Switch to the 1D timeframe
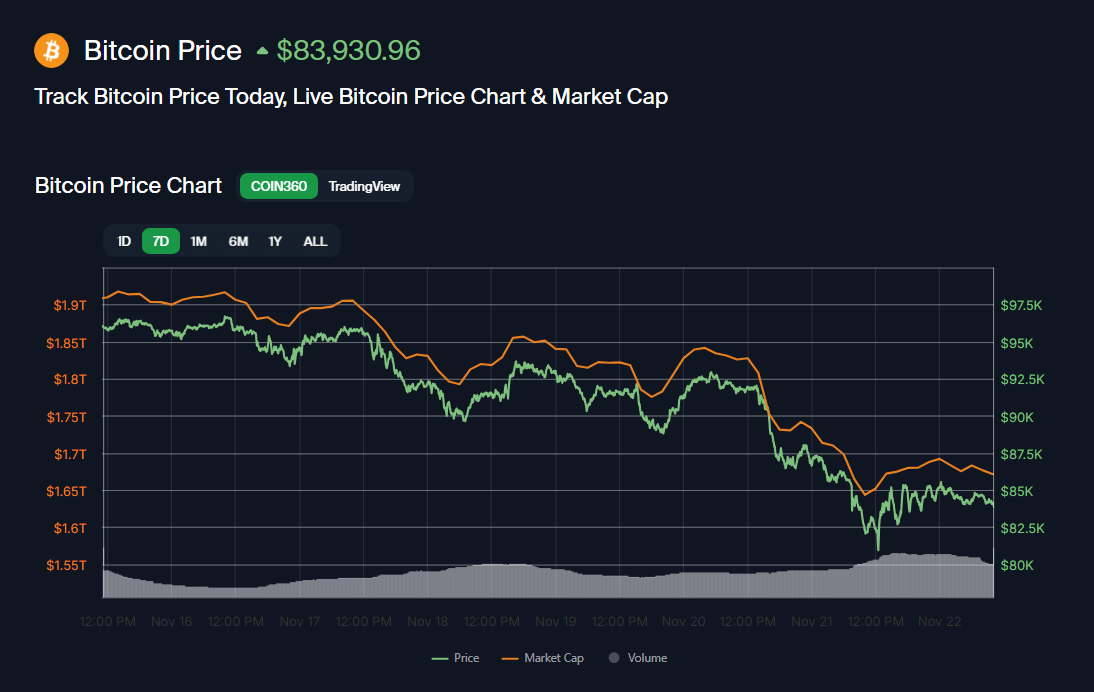The width and height of the screenshot is (1094, 692). pyautogui.click(x=124, y=241)
